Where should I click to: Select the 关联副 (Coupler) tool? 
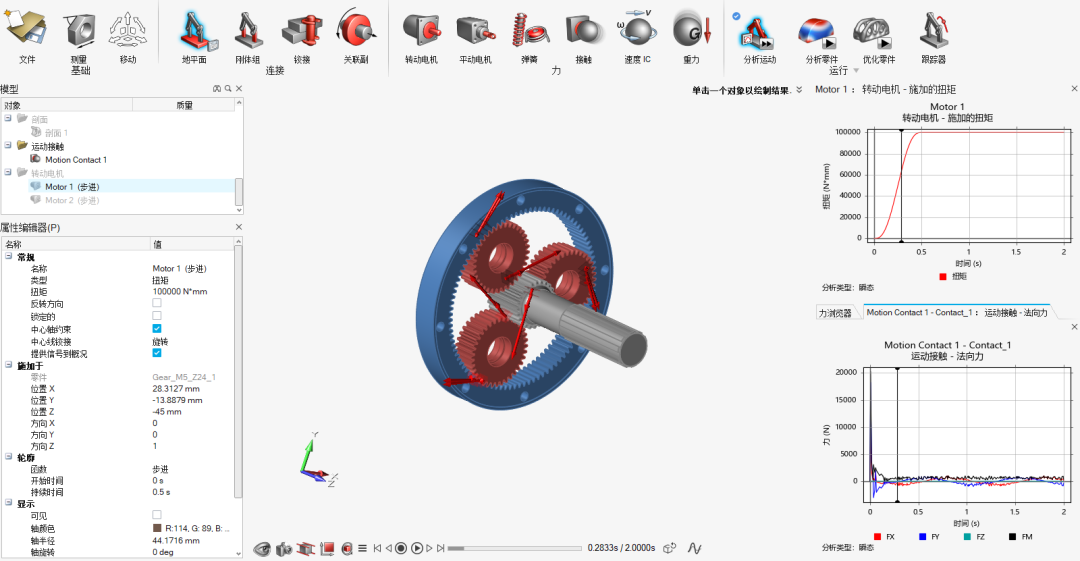click(356, 37)
